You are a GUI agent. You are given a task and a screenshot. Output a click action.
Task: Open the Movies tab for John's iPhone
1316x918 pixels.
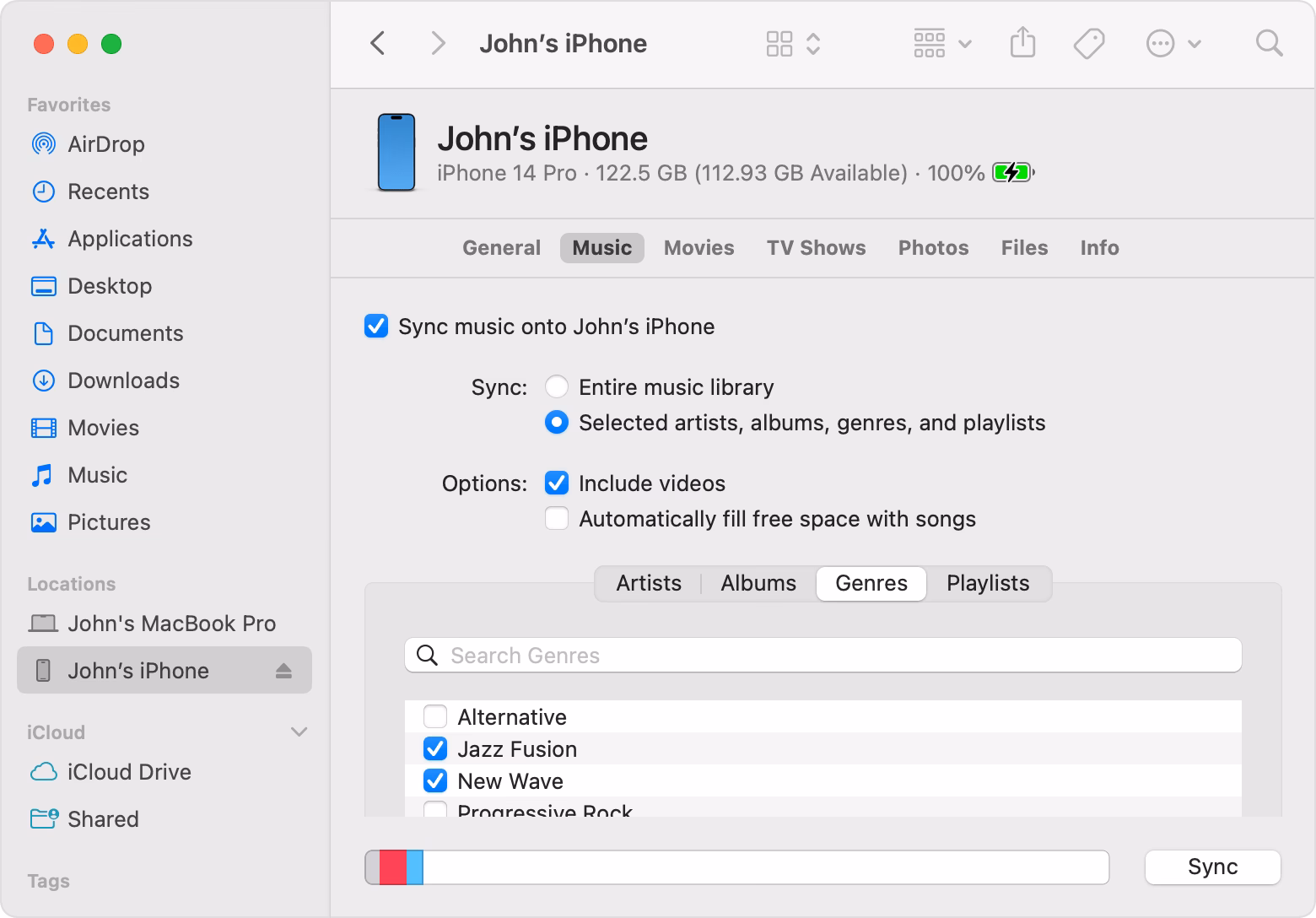point(698,247)
